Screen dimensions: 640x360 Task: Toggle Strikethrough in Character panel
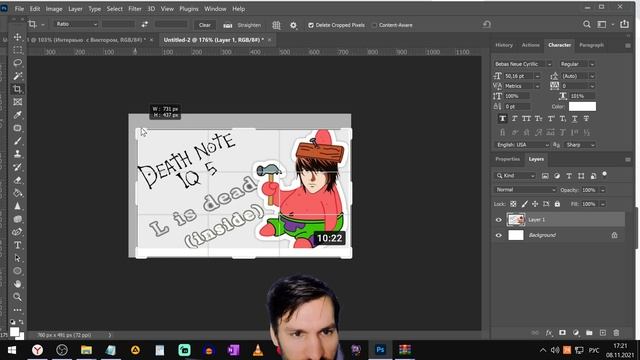coord(586,119)
